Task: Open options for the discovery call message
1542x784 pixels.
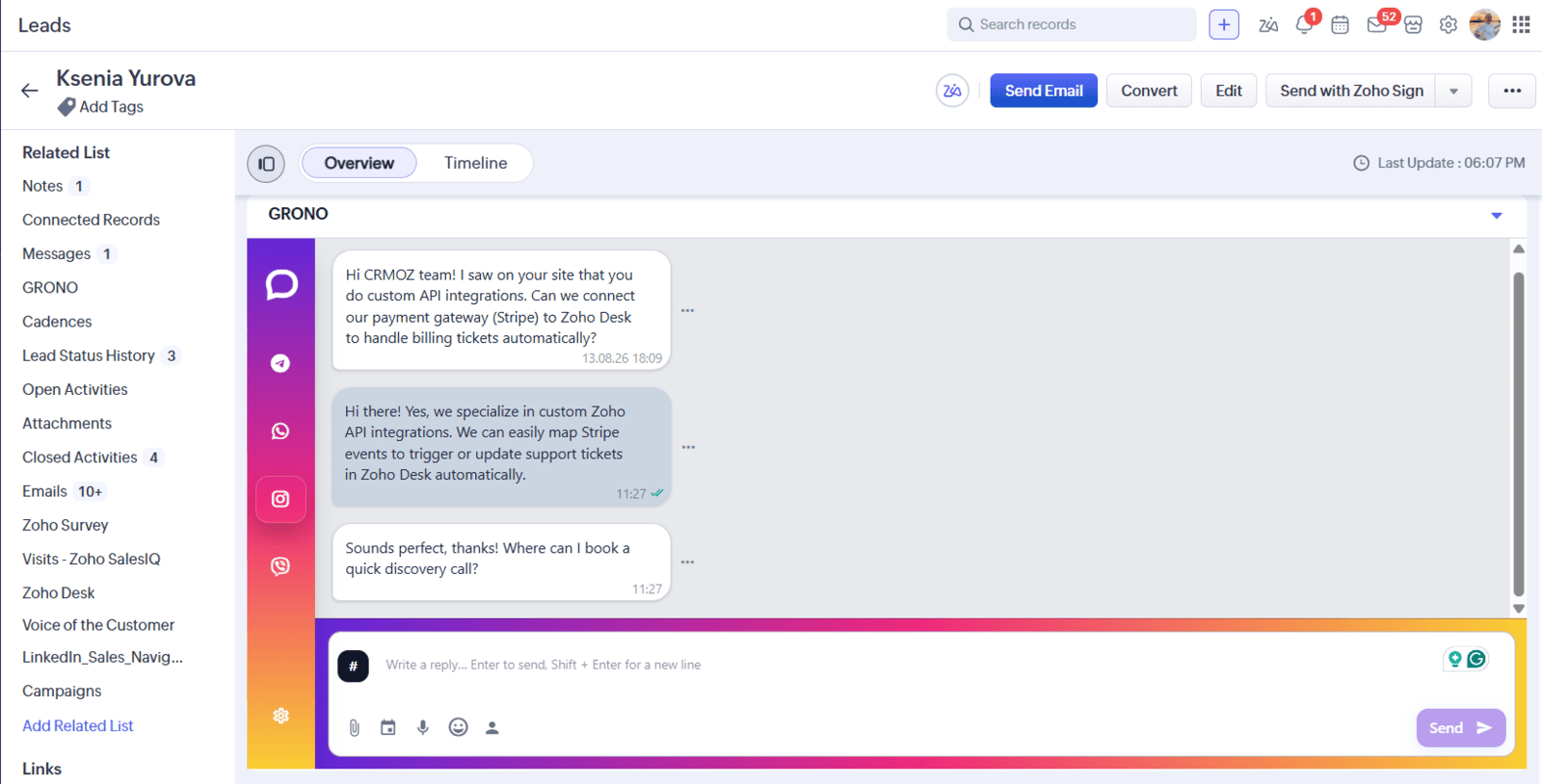Action: pos(687,562)
